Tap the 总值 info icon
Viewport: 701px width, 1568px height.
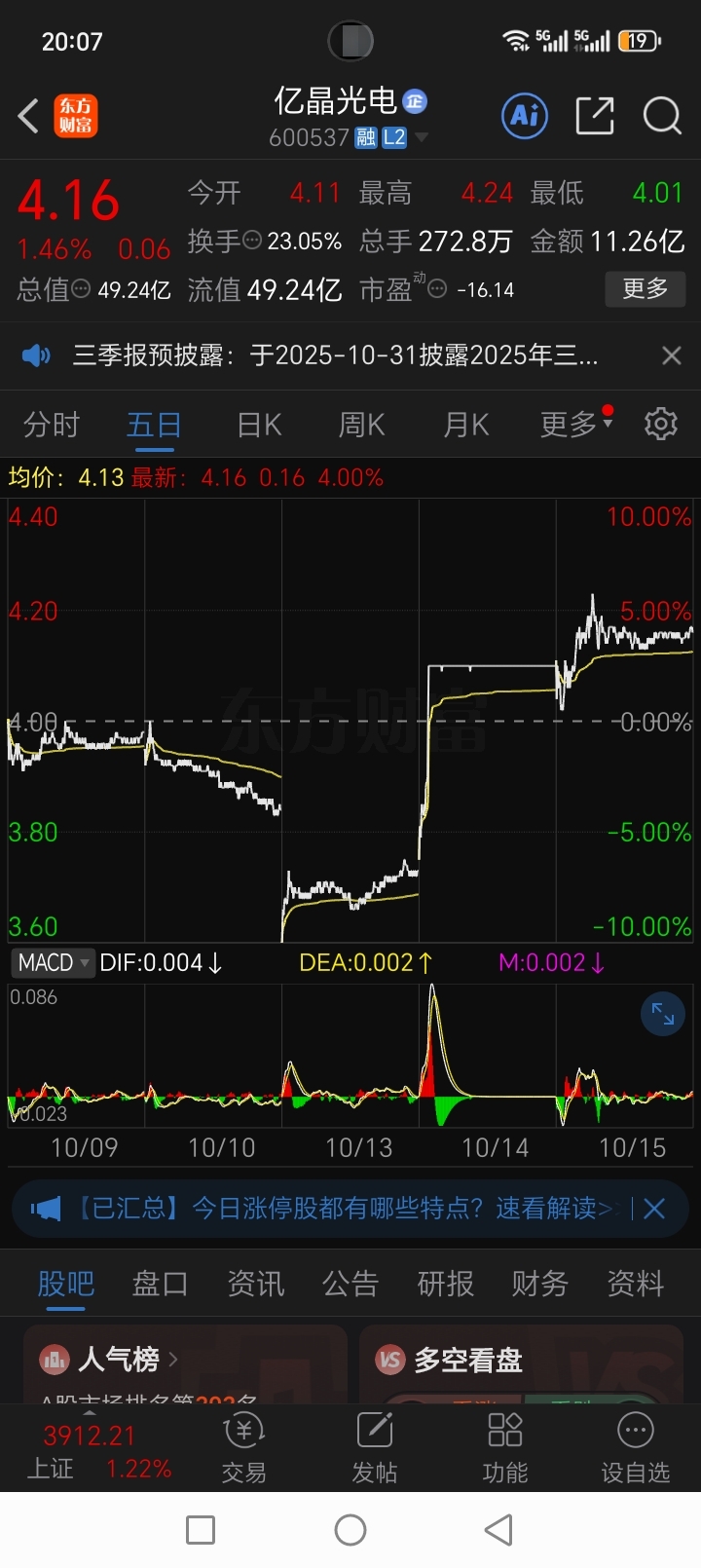[82, 289]
